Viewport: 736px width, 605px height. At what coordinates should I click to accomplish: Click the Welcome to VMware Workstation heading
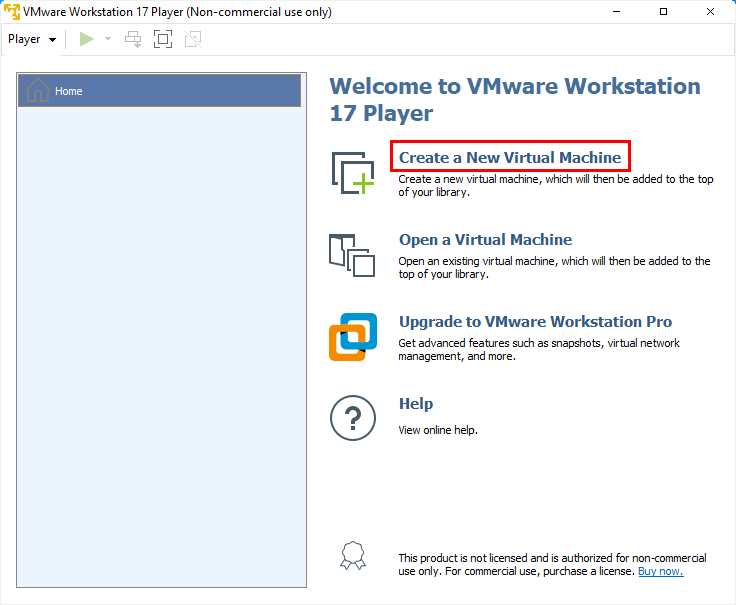click(x=515, y=100)
